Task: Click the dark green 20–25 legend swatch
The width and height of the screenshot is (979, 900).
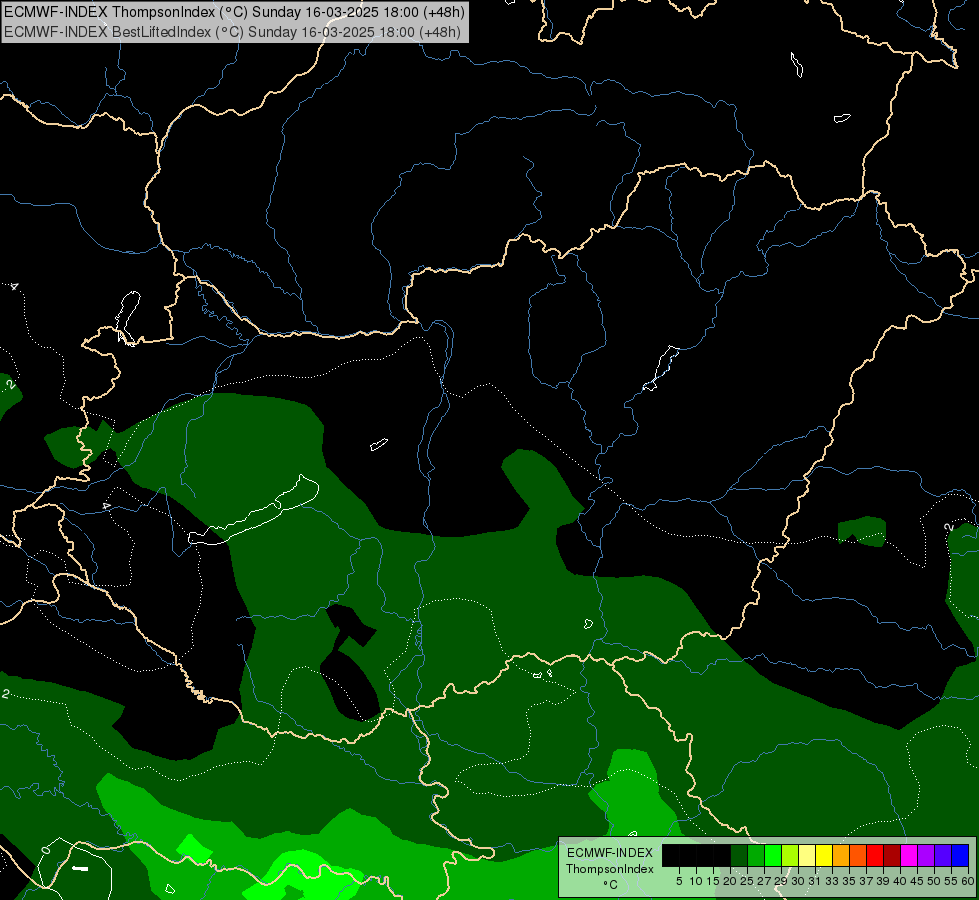Action: [739, 856]
